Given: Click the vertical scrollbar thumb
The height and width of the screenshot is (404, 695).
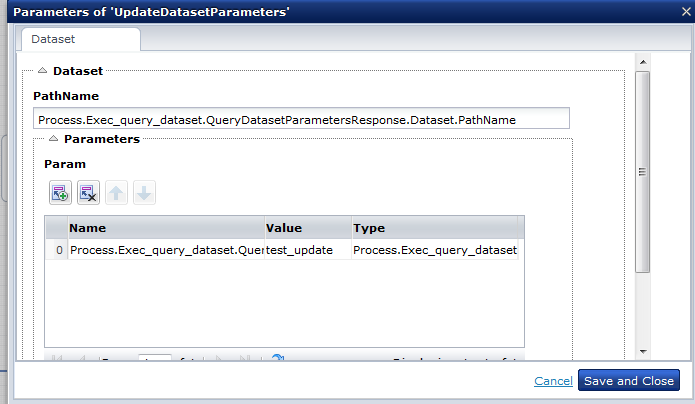Looking at the screenshot, I should pos(643,170).
